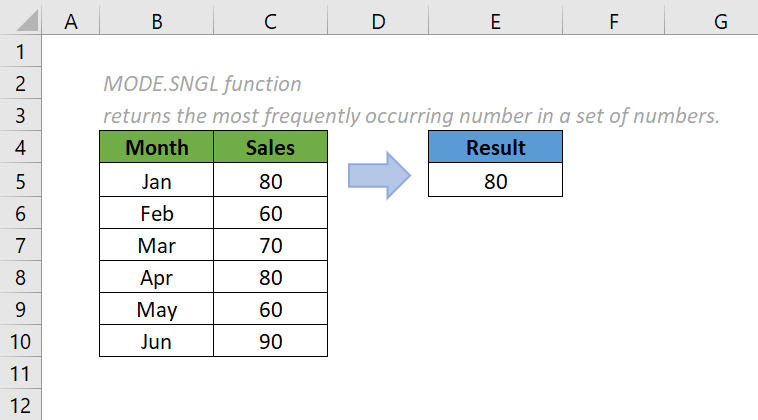Select the Jun sales cell with 90
Viewport: 758px width, 420px height.
pyautogui.click(x=270, y=341)
